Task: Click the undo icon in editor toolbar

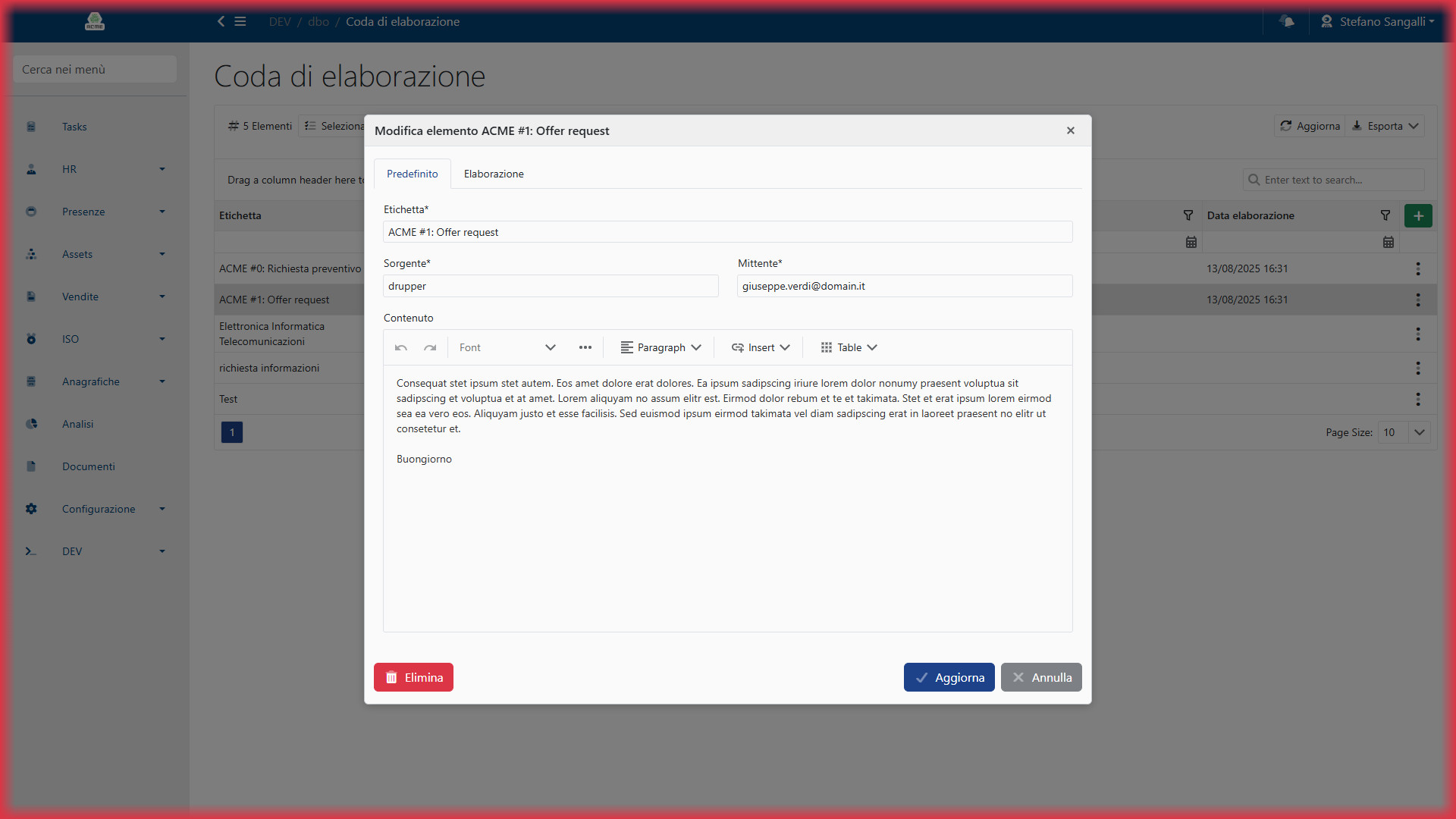Action: click(x=401, y=347)
